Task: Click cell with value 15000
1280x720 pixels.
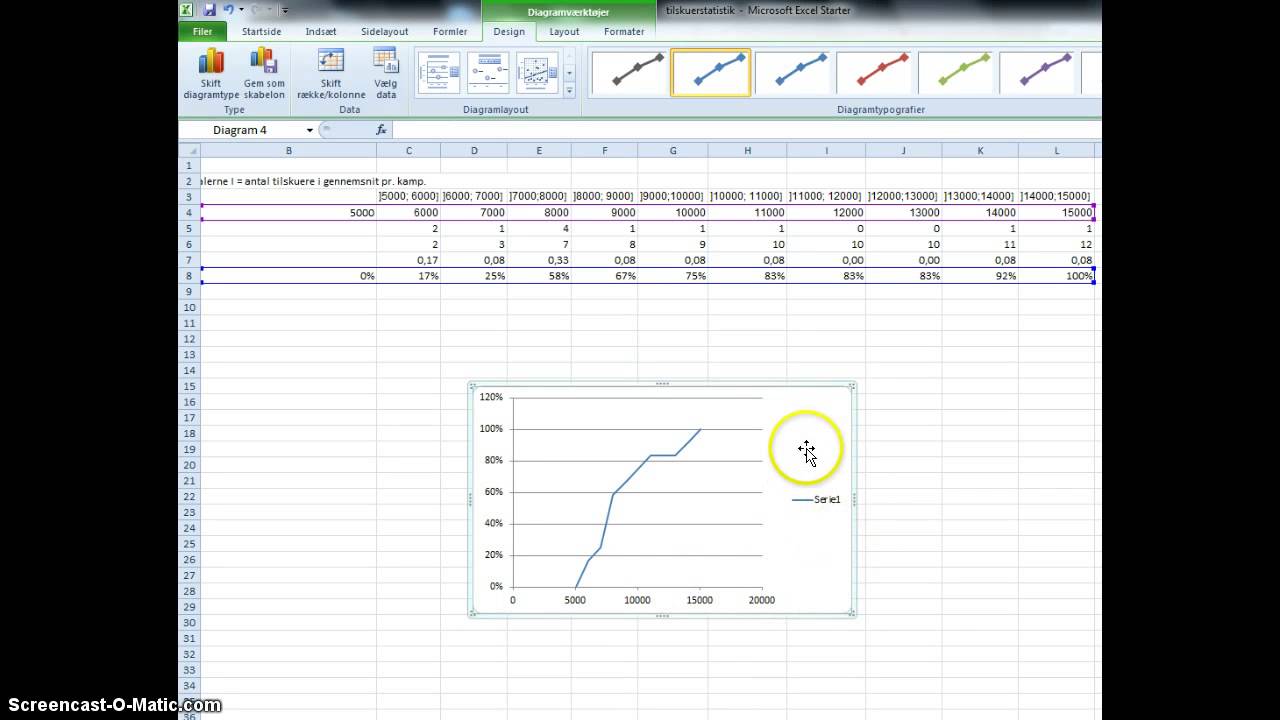Action: point(1056,212)
